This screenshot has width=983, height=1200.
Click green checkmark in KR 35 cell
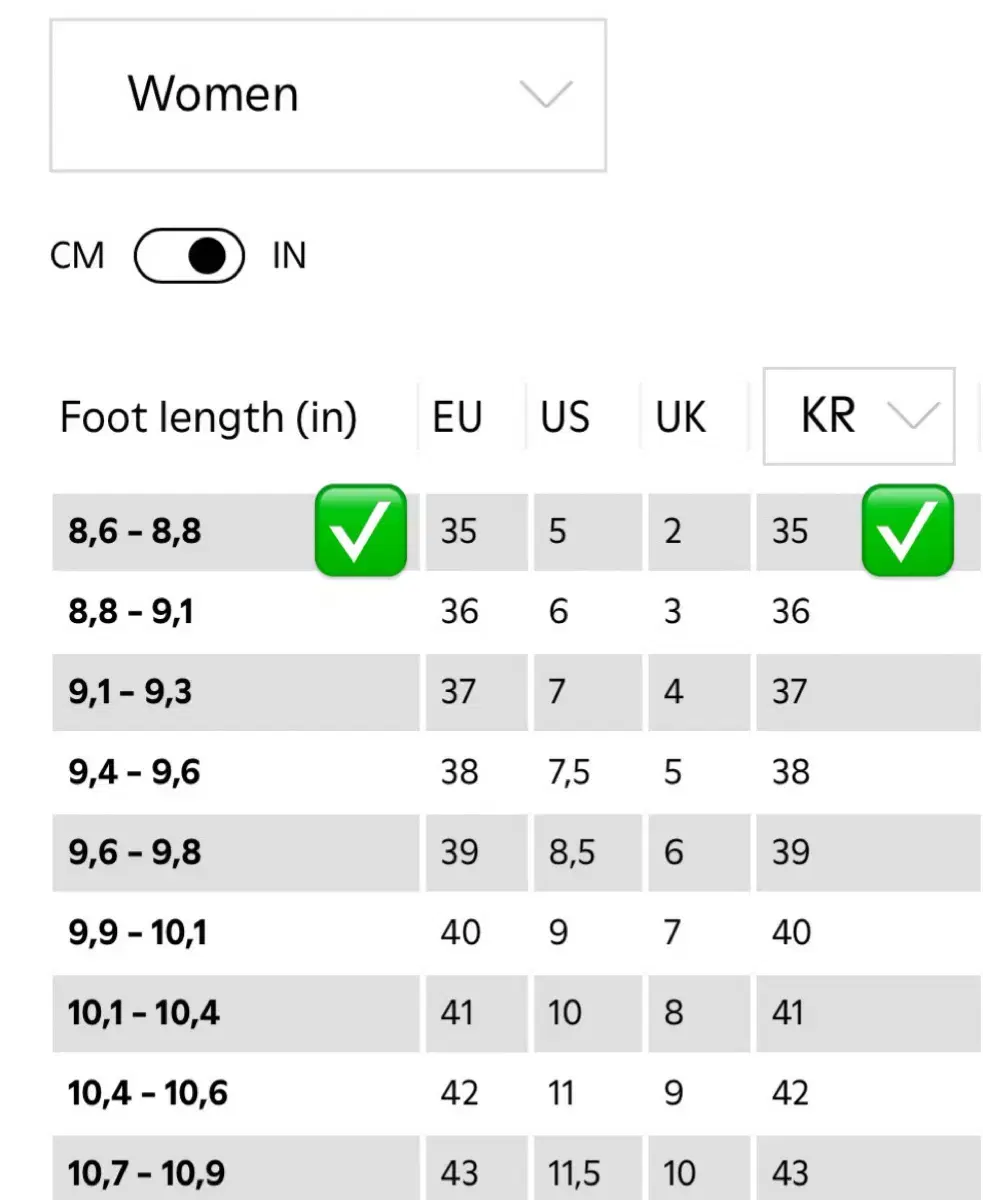[x=906, y=531]
